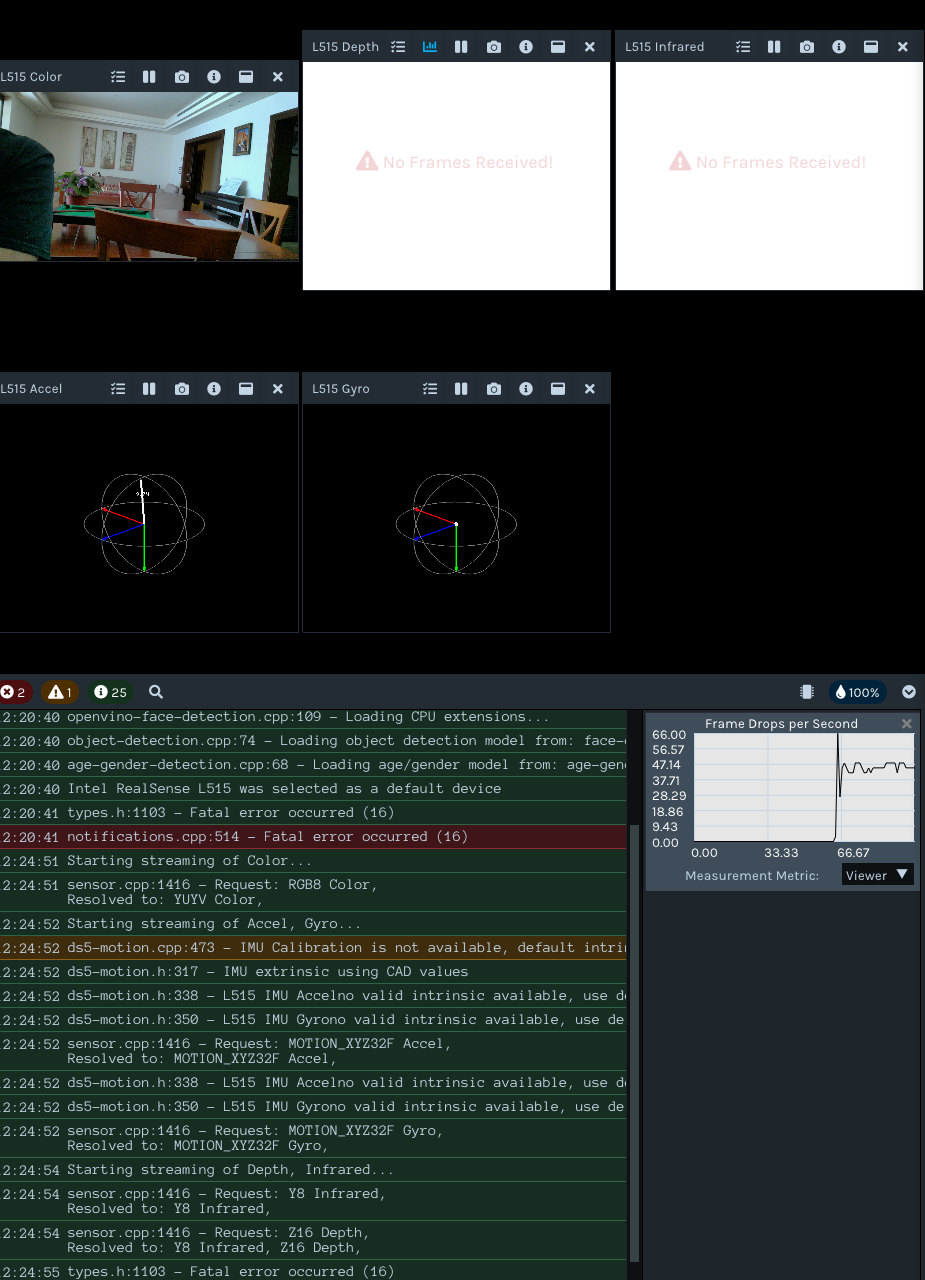Select the errors filter showing count 2

15,691
